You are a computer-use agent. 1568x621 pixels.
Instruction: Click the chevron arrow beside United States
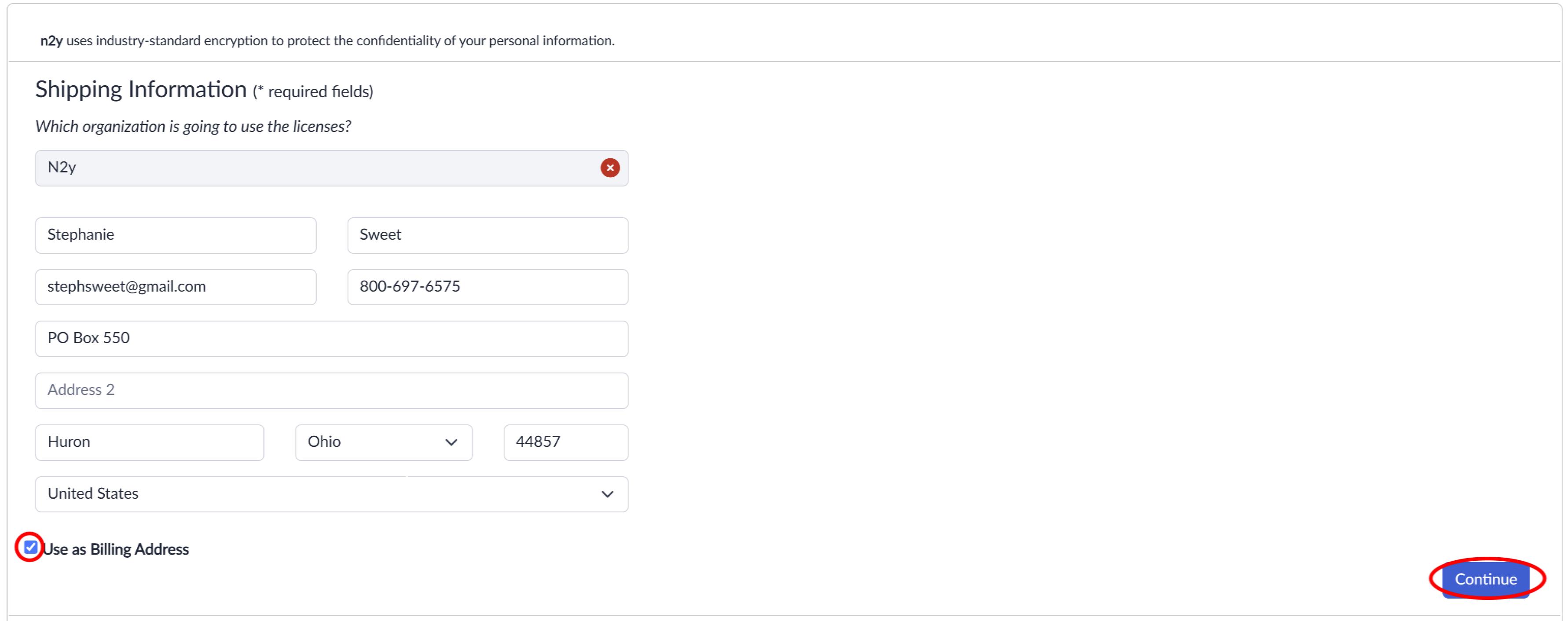[607, 494]
